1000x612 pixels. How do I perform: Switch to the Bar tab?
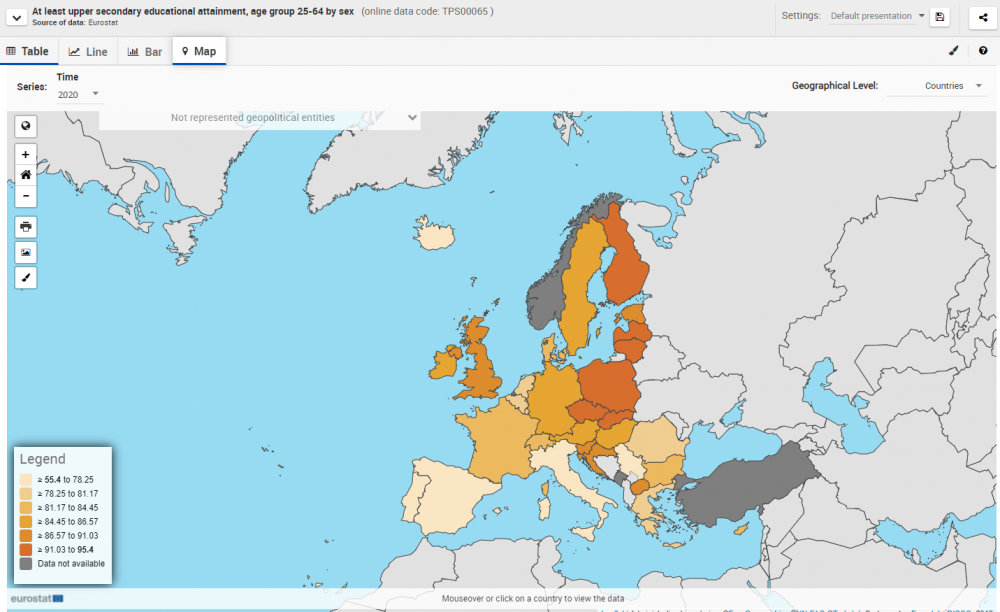tap(145, 52)
